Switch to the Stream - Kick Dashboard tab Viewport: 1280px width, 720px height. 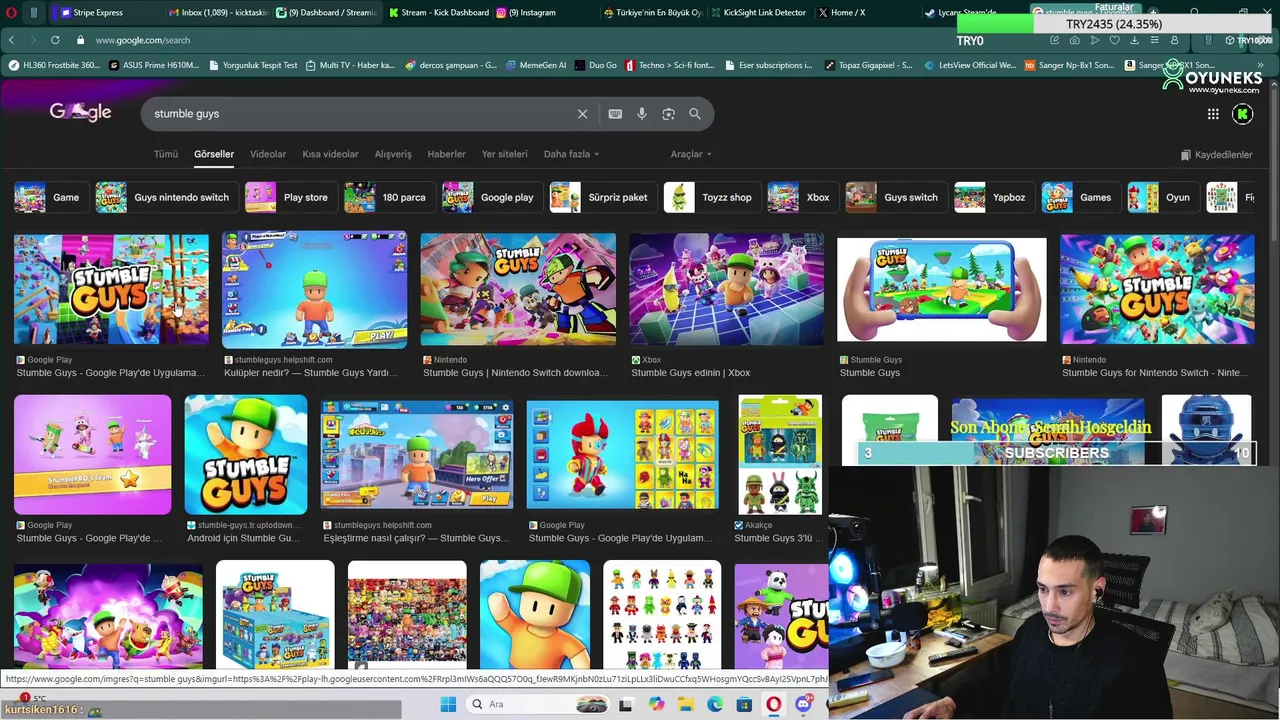[437, 12]
